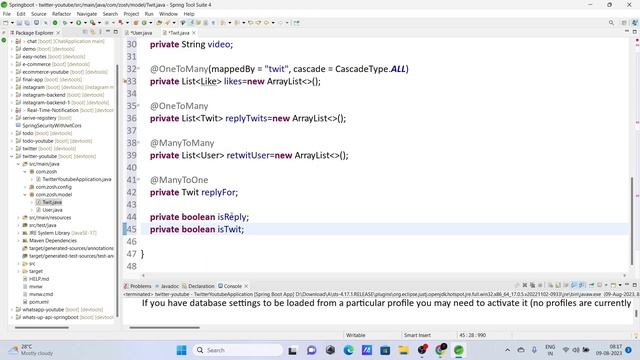Open the File menu
This screenshot has height=360, width=640.
[7, 14]
